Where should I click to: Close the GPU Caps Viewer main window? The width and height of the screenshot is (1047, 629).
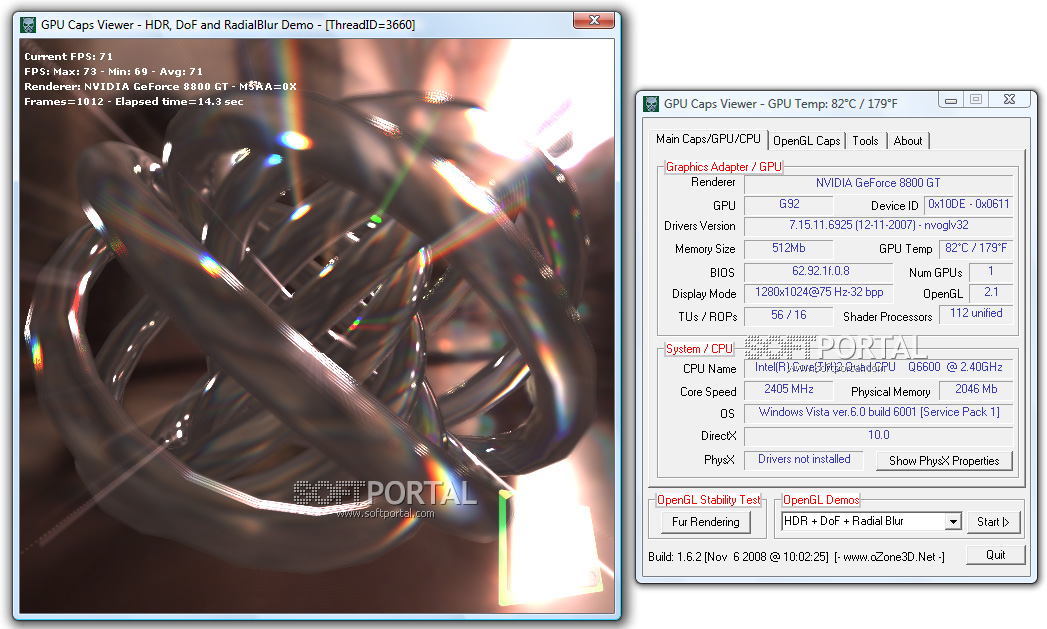pyautogui.click(x=1009, y=99)
